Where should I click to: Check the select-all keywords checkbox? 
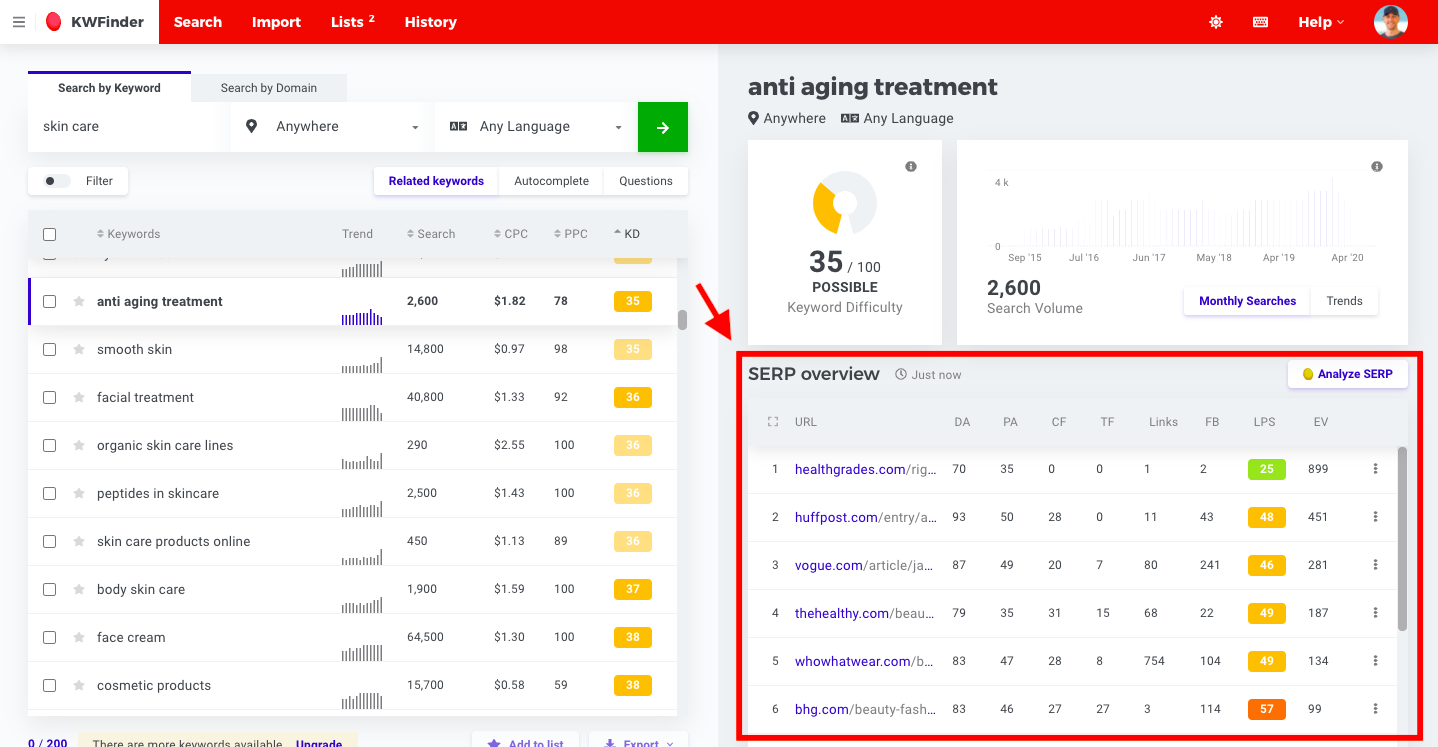pos(49,234)
